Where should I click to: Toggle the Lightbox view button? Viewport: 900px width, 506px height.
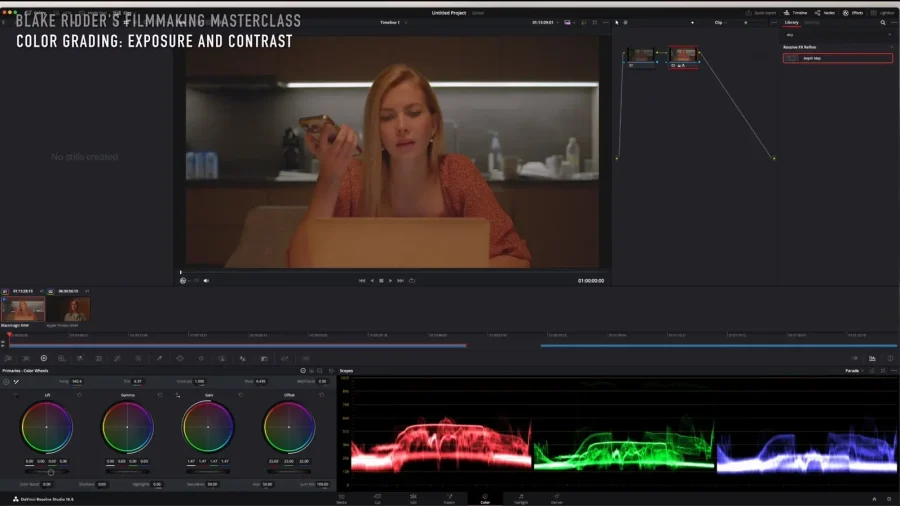883,13
